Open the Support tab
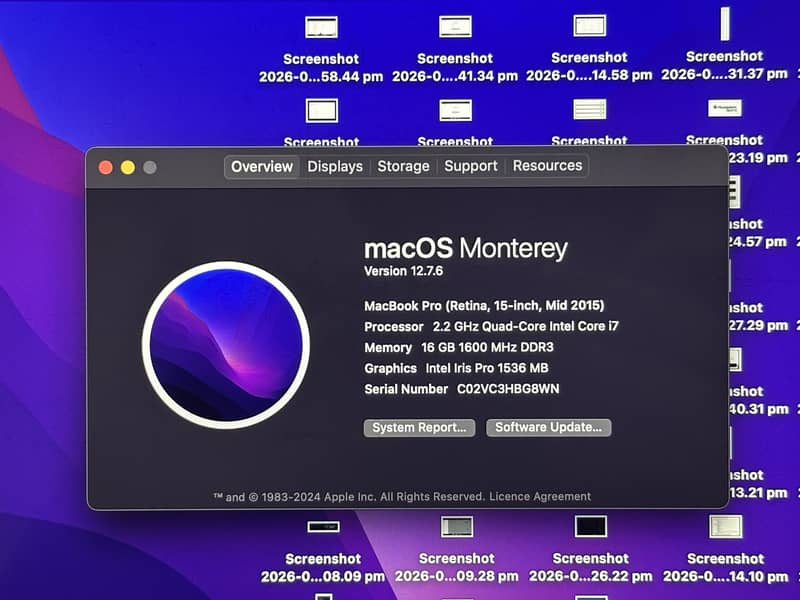800x600 pixels. coord(471,166)
